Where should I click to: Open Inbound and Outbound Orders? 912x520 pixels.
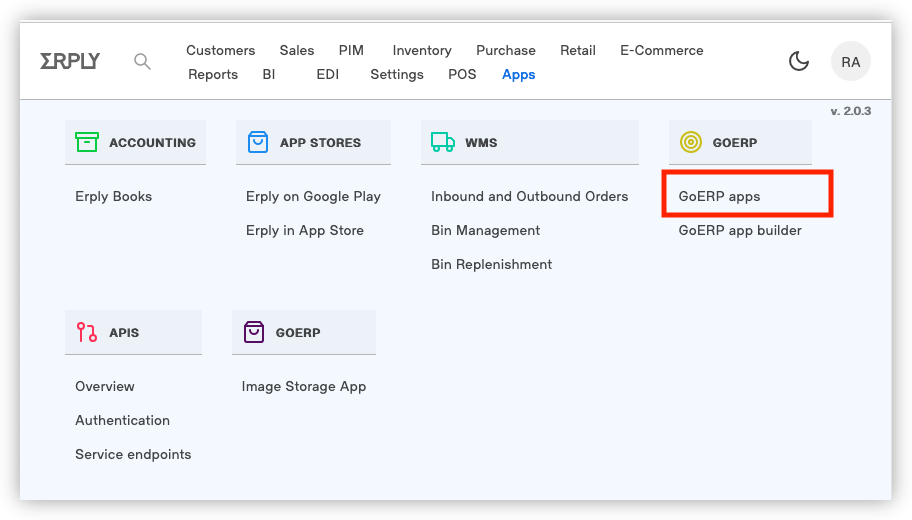click(x=529, y=197)
